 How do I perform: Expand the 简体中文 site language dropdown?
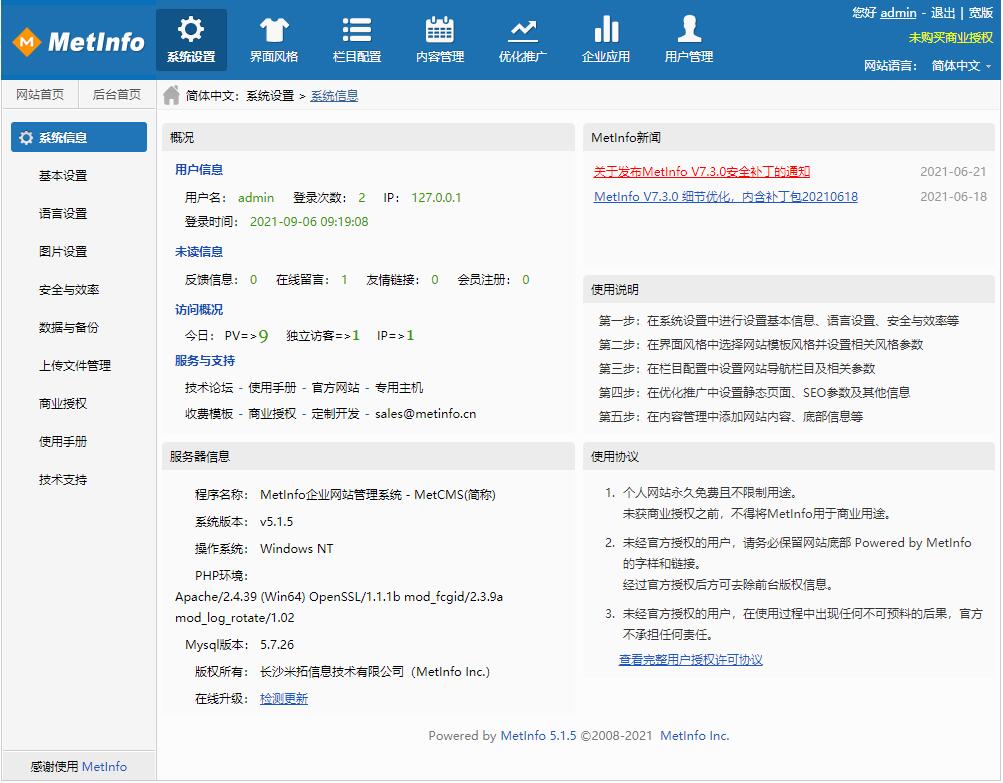click(x=961, y=66)
